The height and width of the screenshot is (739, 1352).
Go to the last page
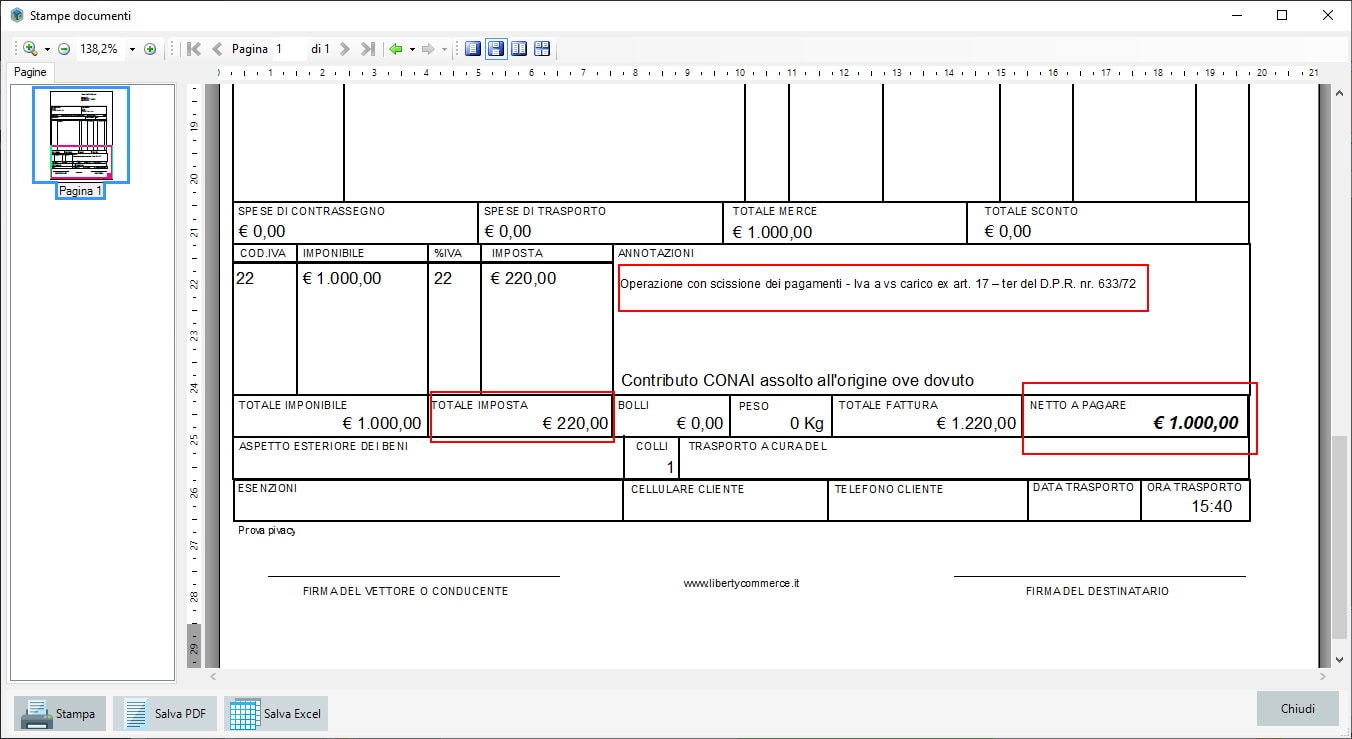pos(368,49)
